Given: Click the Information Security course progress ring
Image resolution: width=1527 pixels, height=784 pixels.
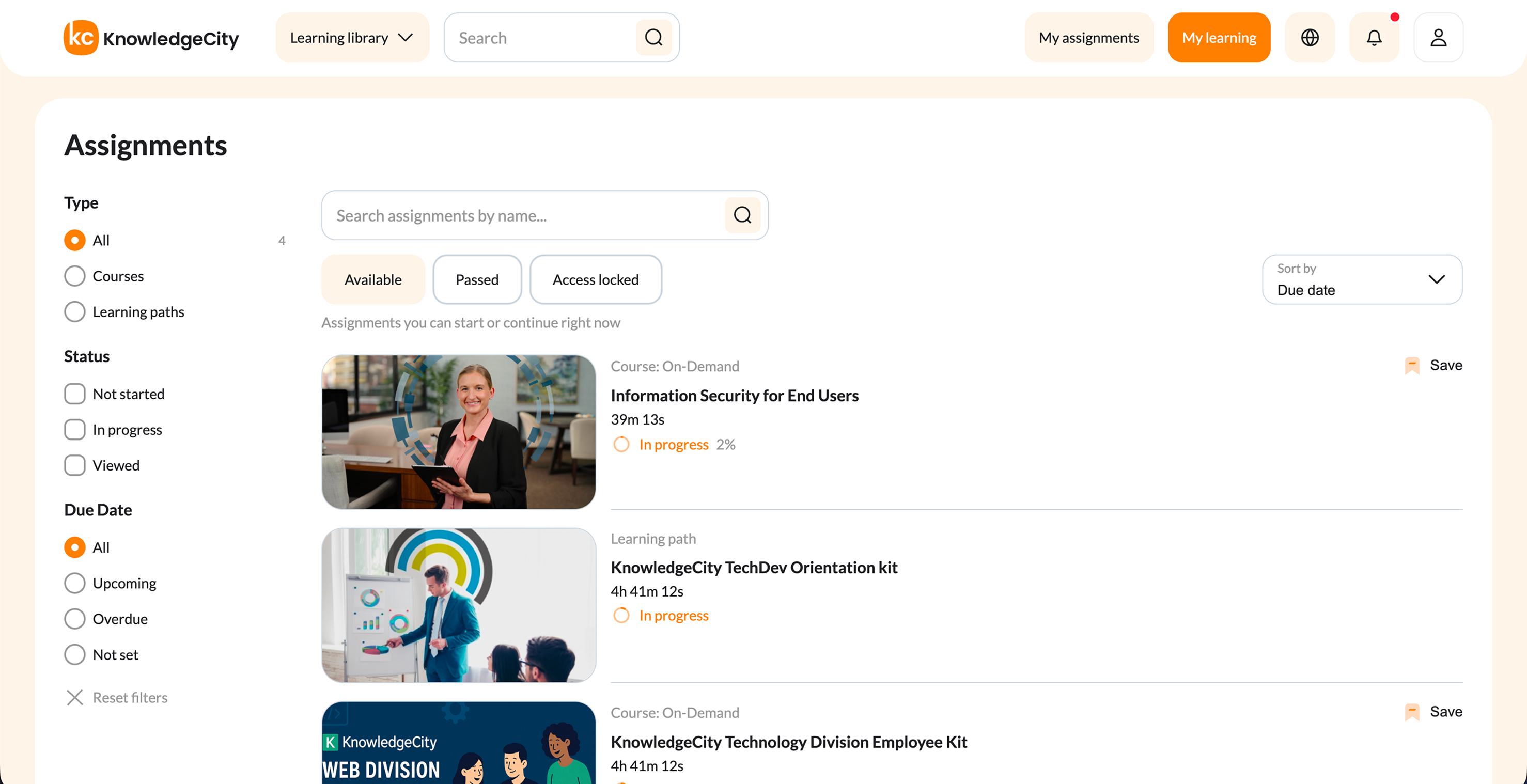Looking at the screenshot, I should point(621,445).
